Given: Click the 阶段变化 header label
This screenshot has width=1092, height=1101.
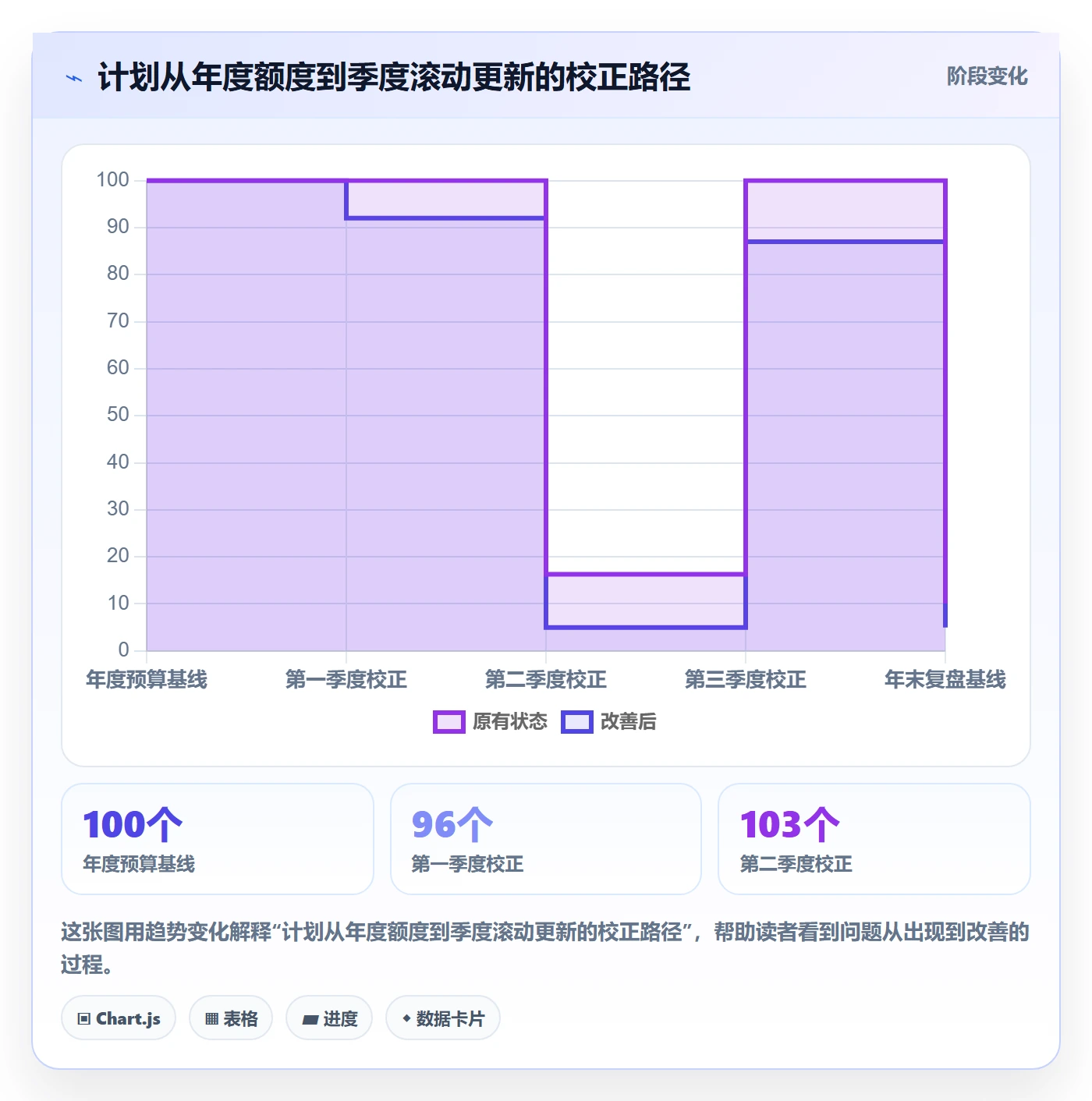Looking at the screenshot, I should (x=987, y=76).
